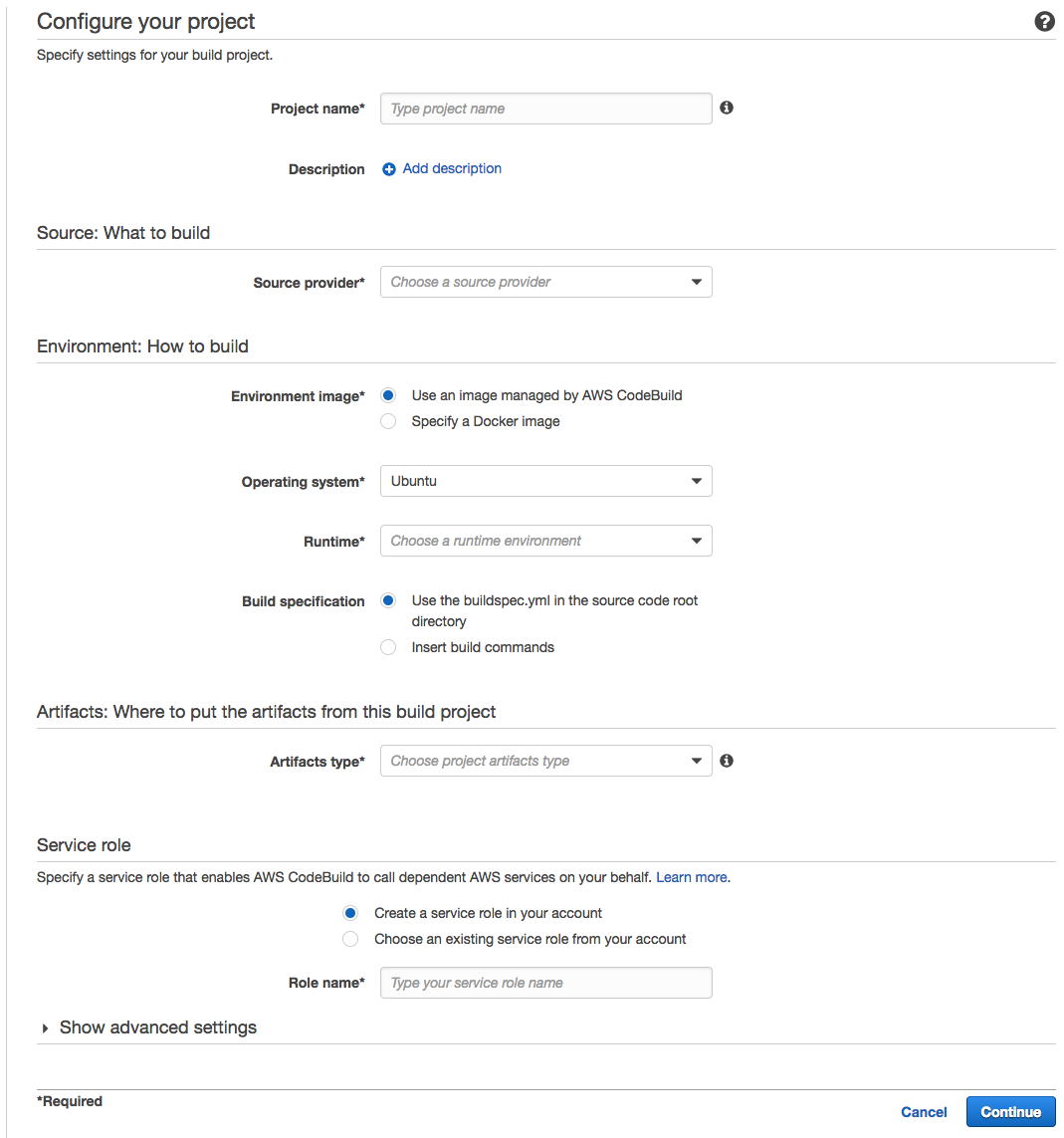Choose an existing service role from your account
The height and width of the screenshot is (1138, 1064).
click(350, 939)
